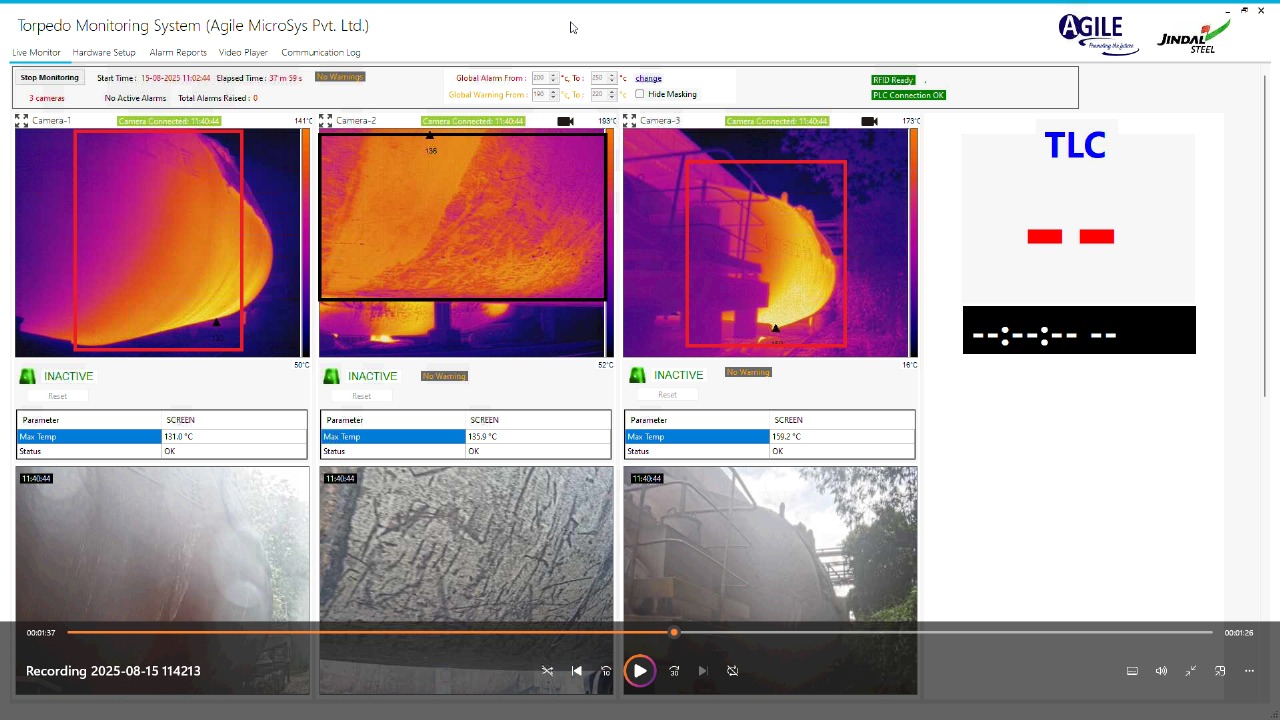Expand Camera-2 view to fullscreen

(x=325, y=121)
